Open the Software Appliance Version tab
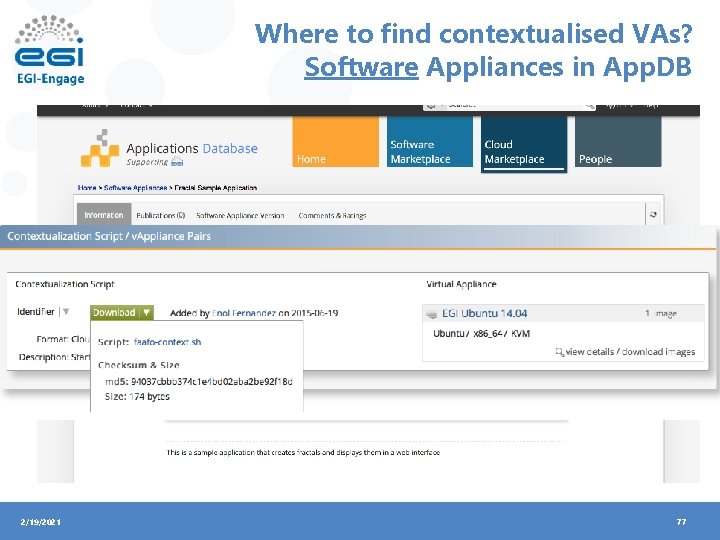This screenshot has width=720, height=540. pyautogui.click(x=240, y=215)
